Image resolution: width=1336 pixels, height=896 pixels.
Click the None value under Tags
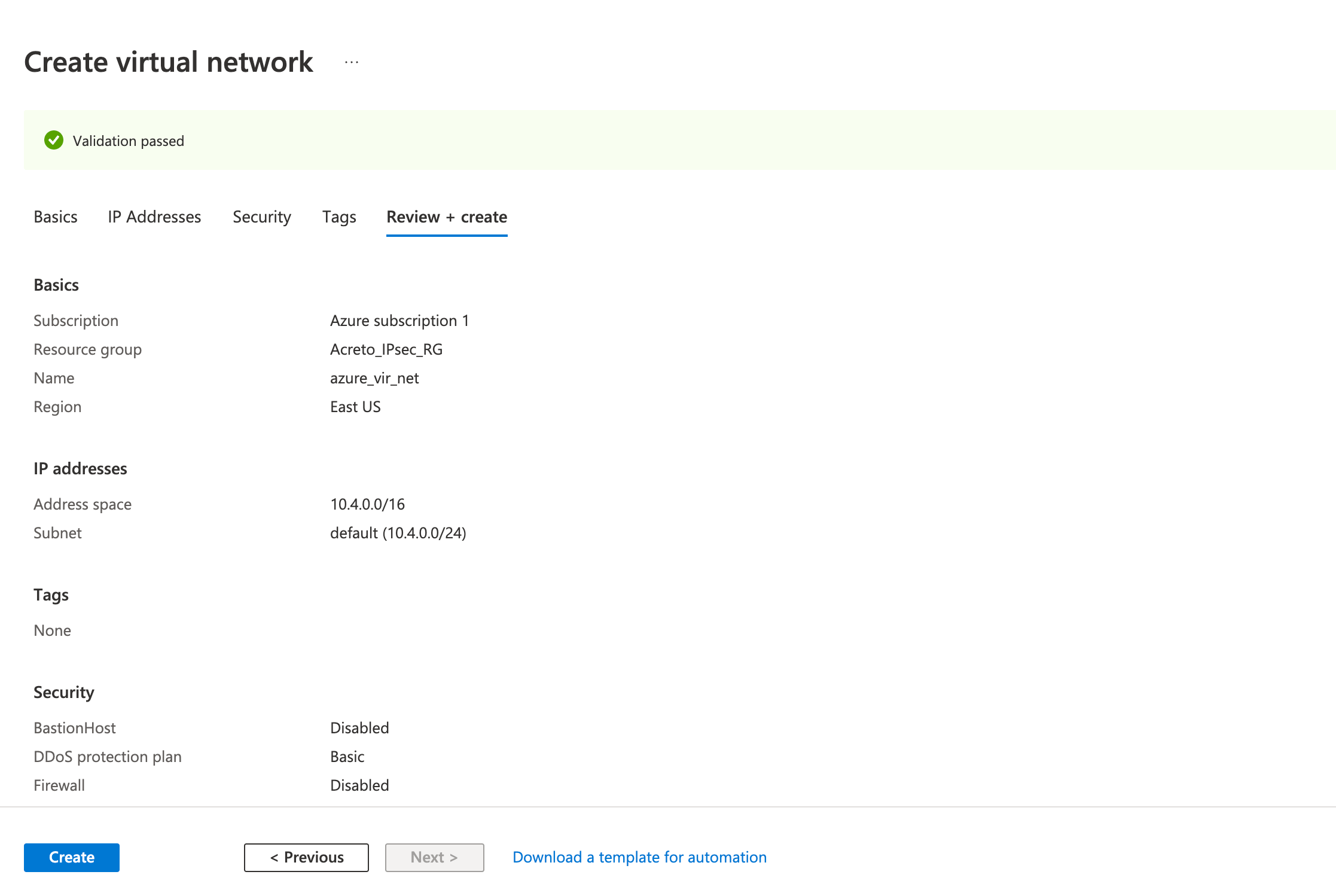click(x=53, y=630)
